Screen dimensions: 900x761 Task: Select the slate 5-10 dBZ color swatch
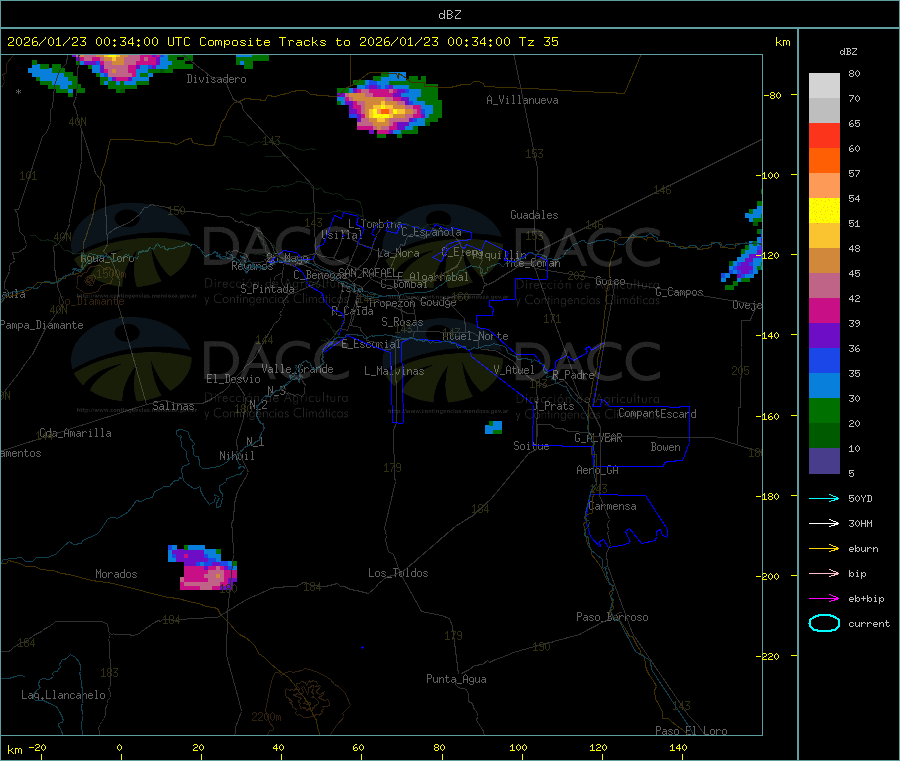(x=824, y=461)
